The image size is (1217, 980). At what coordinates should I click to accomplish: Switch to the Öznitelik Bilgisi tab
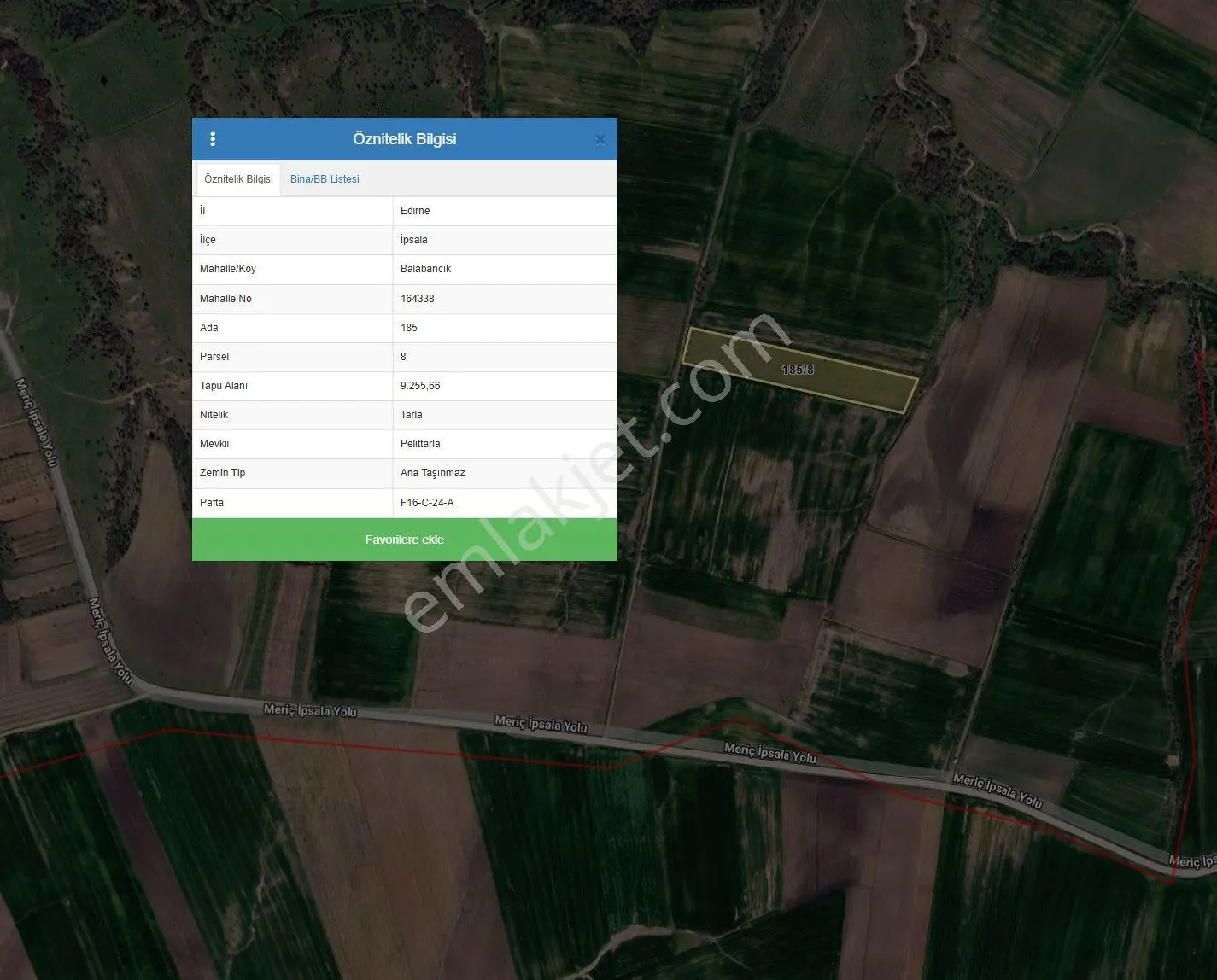[238, 179]
